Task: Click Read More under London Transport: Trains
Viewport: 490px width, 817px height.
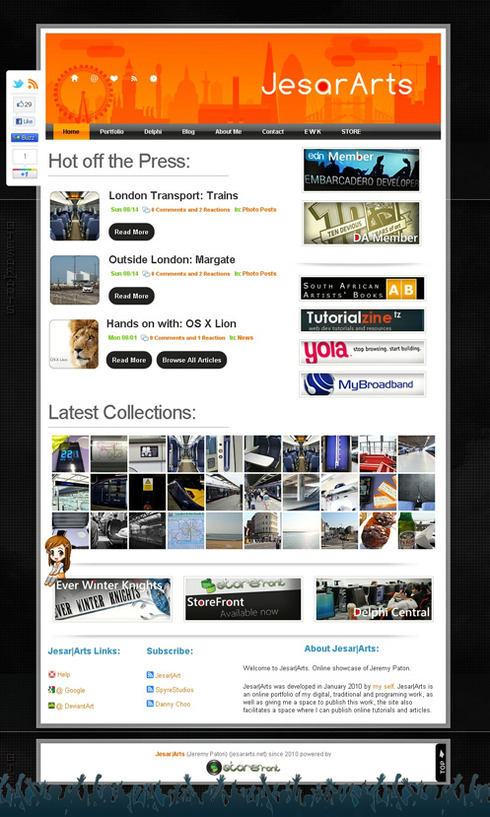Action: pyautogui.click(x=131, y=232)
